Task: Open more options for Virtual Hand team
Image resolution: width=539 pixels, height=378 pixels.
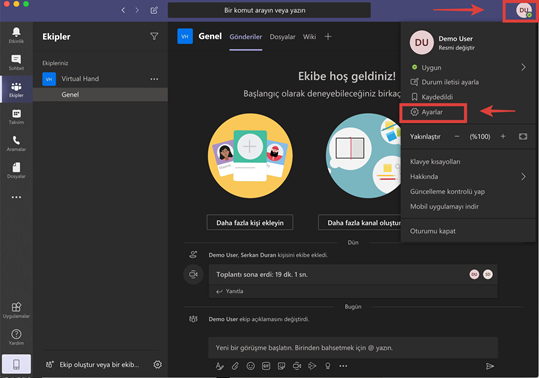Action: click(x=154, y=79)
